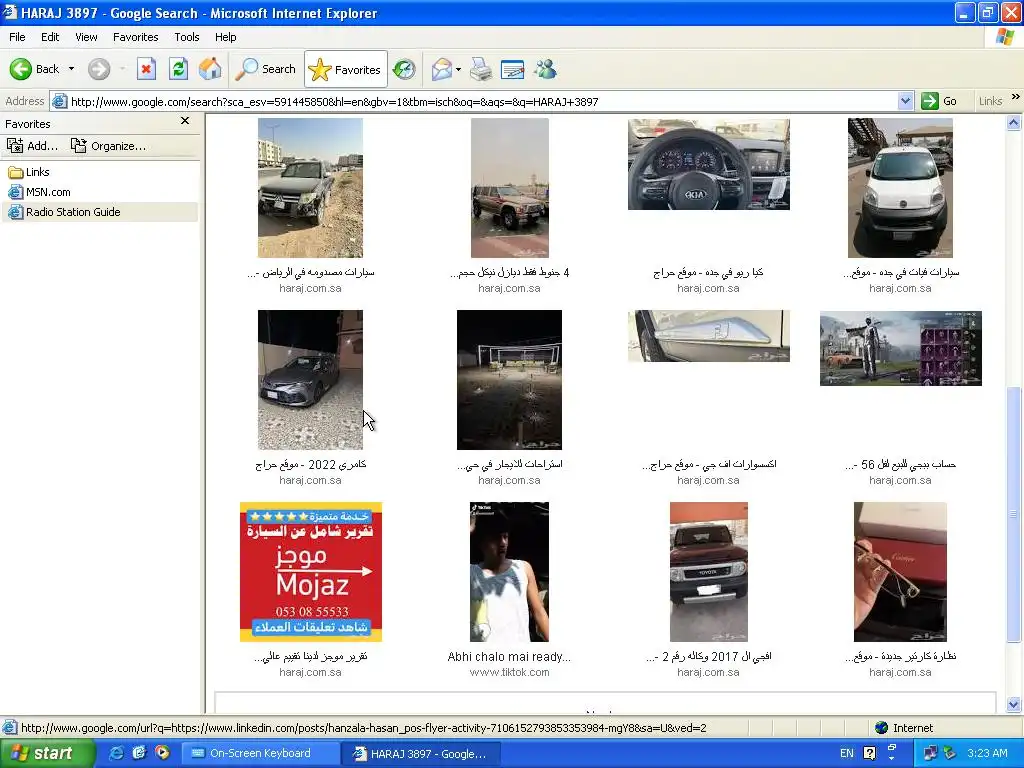The image size is (1024, 768).
Task: Open the Edit menu
Action: [50, 37]
